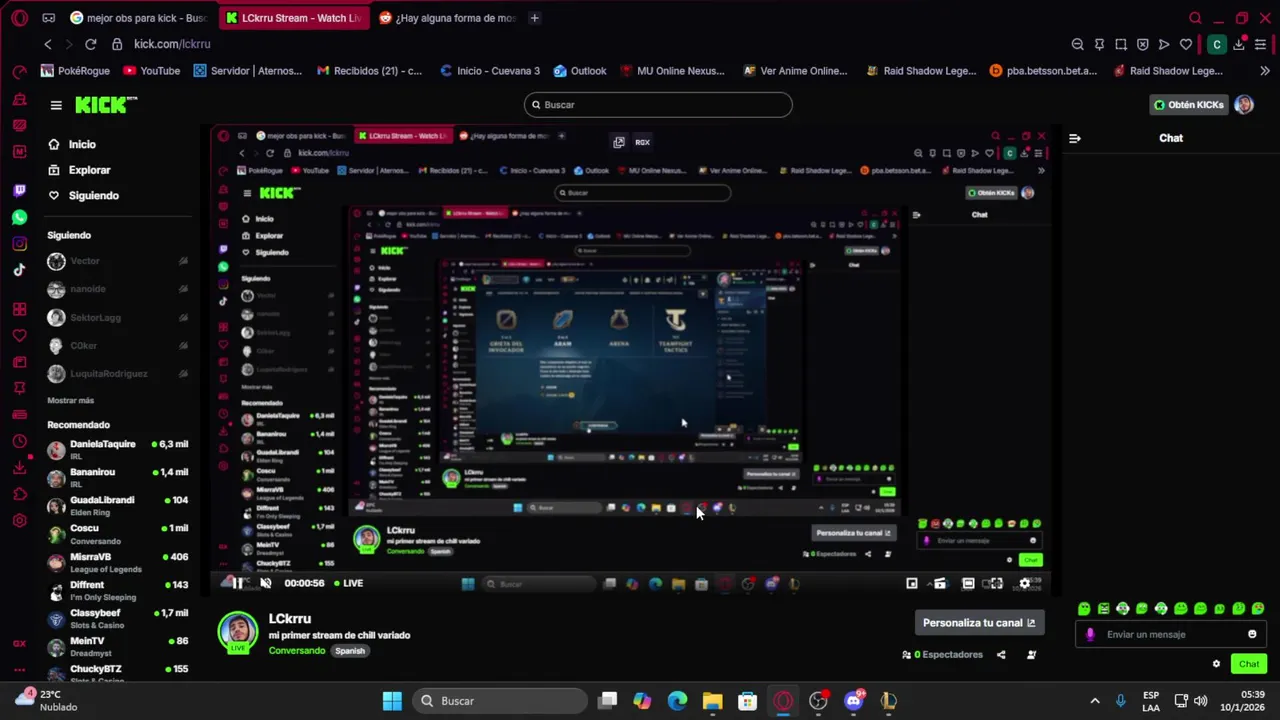
Task: Open Explorar in Kick sidebar
Action: [x=79, y=170]
